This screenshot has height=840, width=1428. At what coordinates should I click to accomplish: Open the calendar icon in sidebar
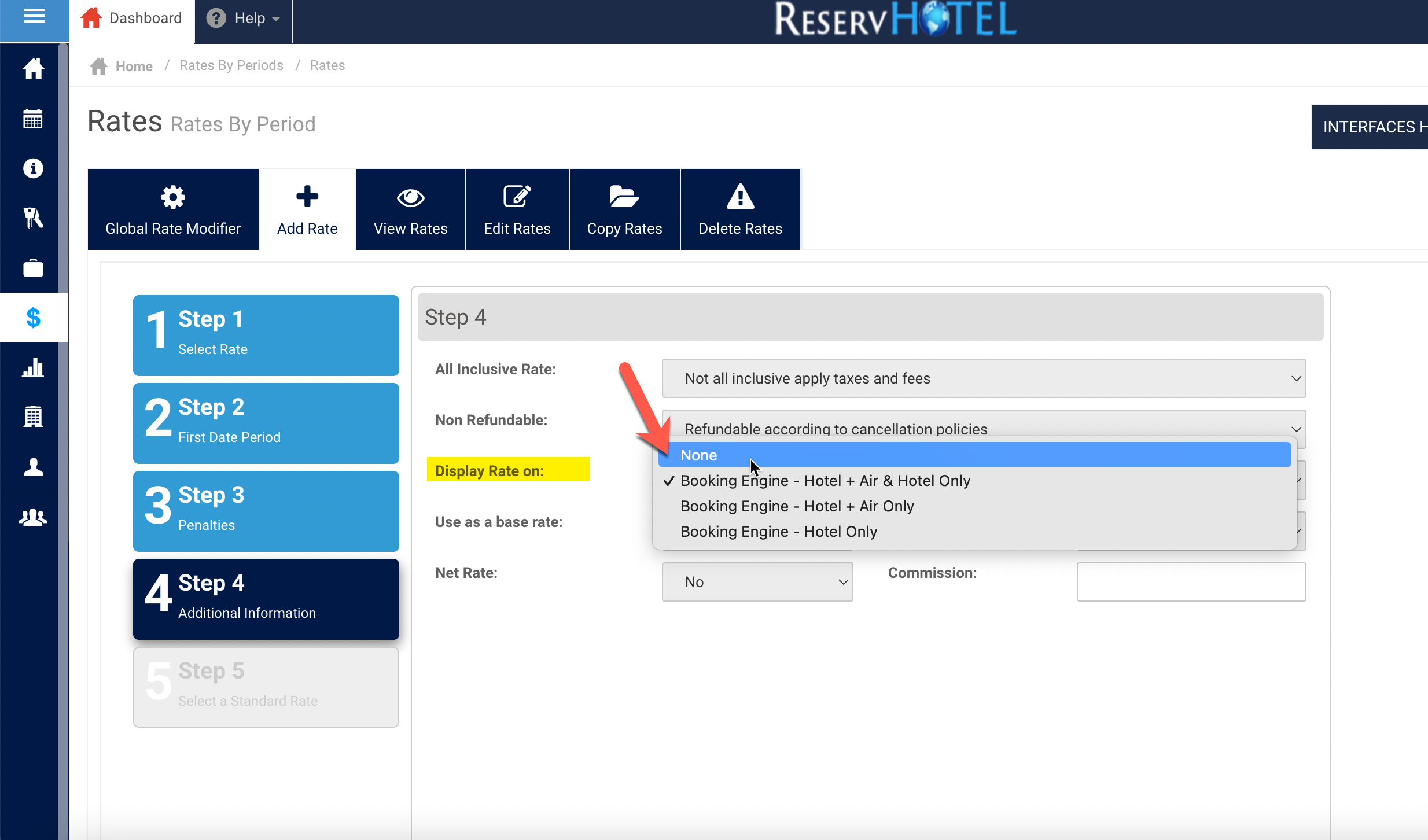[x=33, y=119]
